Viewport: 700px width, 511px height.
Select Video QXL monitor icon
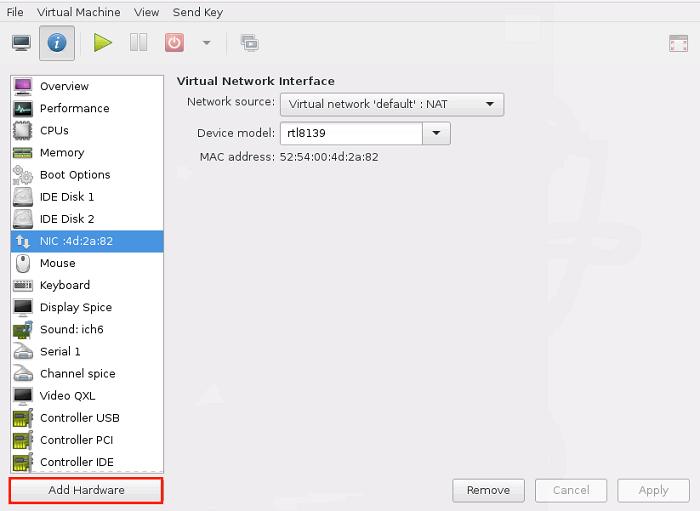click(x=23, y=396)
